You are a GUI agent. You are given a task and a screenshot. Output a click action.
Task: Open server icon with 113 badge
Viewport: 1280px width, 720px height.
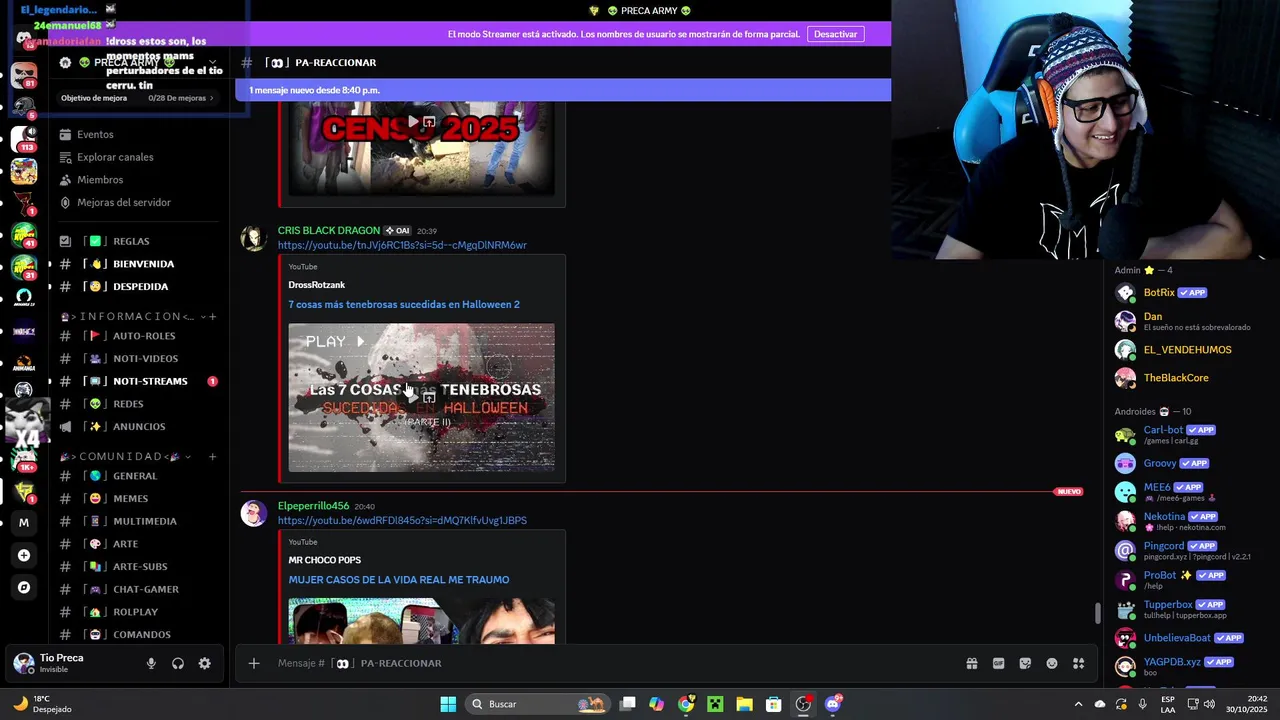(x=24, y=138)
